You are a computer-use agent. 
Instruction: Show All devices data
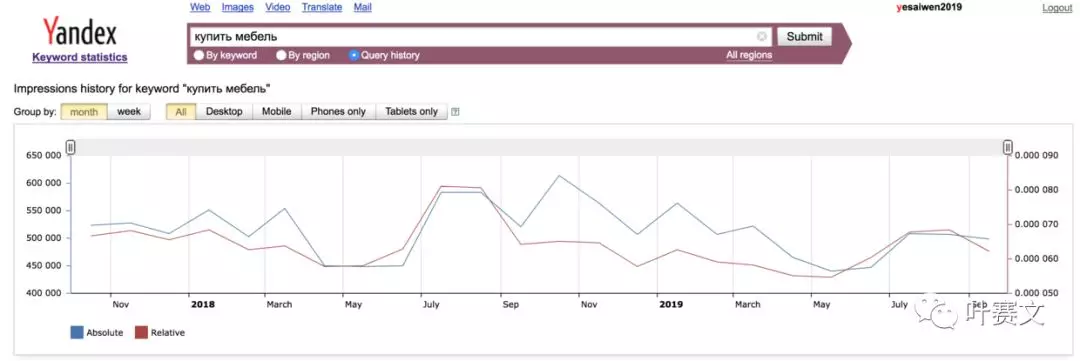pyautogui.click(x=181, y=112)
